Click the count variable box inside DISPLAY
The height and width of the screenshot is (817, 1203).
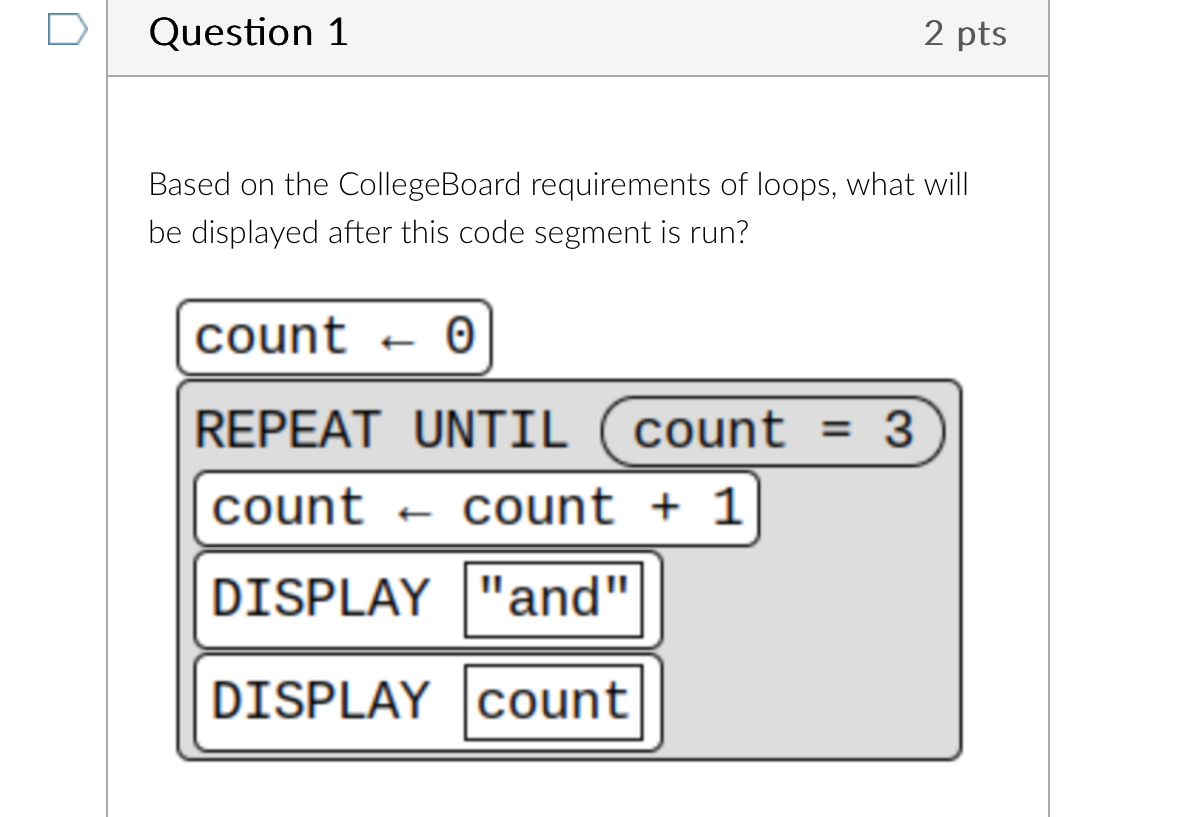555,701
